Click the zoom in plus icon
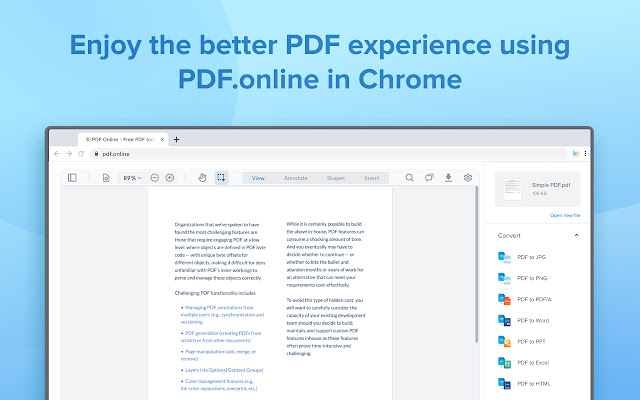The image size is (640, 400). (170, 178)
